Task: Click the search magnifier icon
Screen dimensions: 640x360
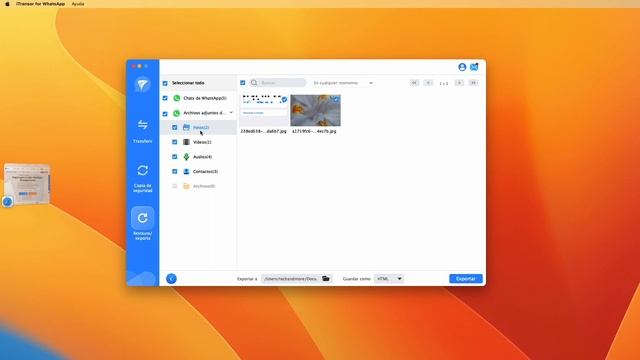Action: click(x=254, y=83)
